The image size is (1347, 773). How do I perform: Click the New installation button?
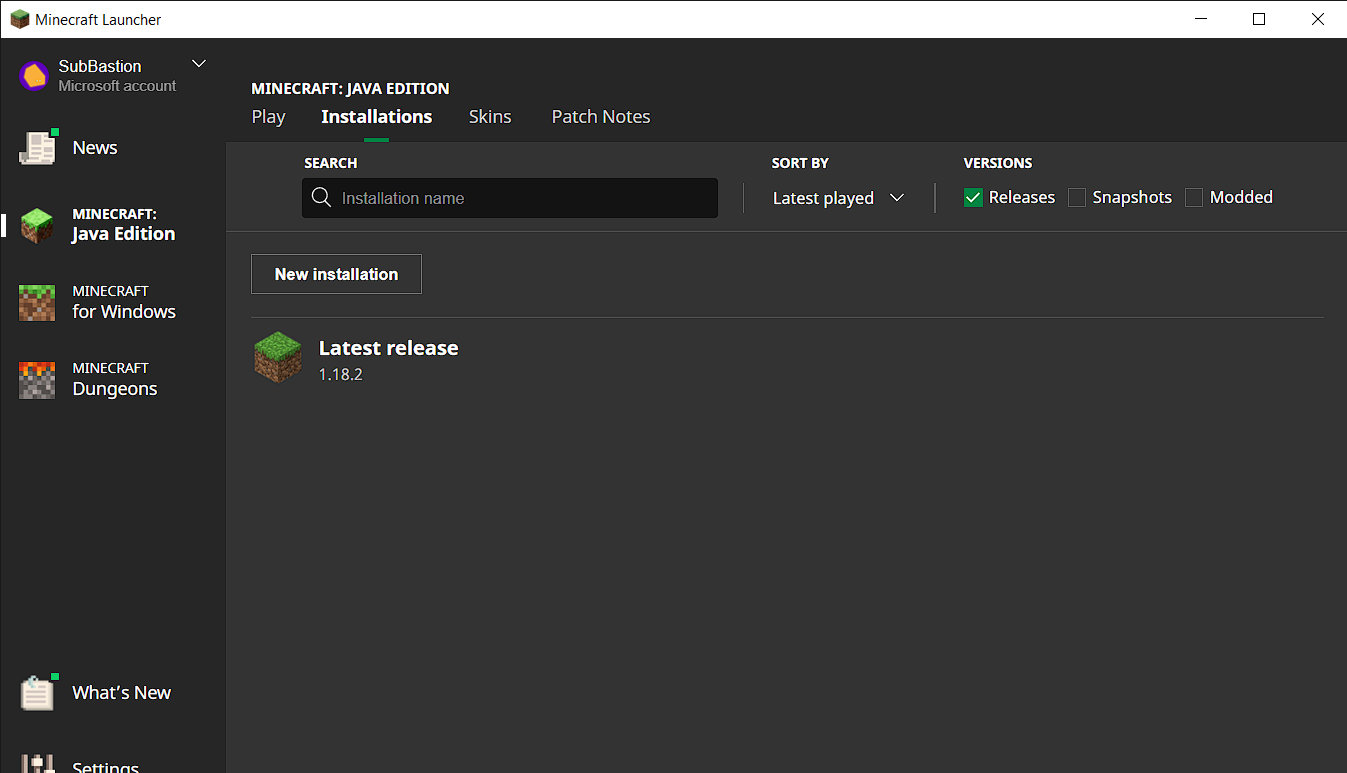[x=336, y=274]
